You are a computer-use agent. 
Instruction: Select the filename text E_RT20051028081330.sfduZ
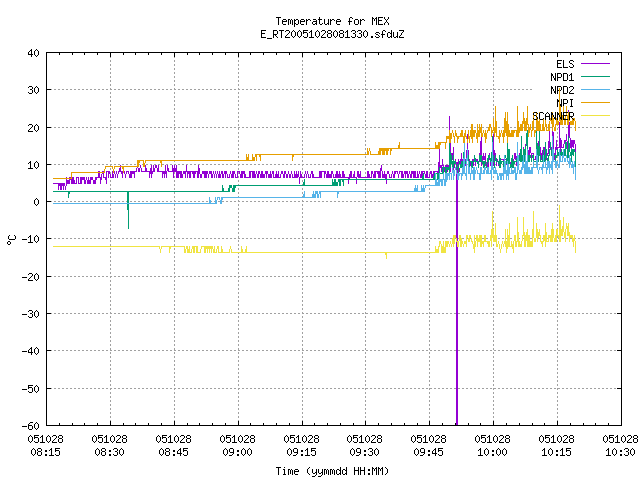(332, 34)
